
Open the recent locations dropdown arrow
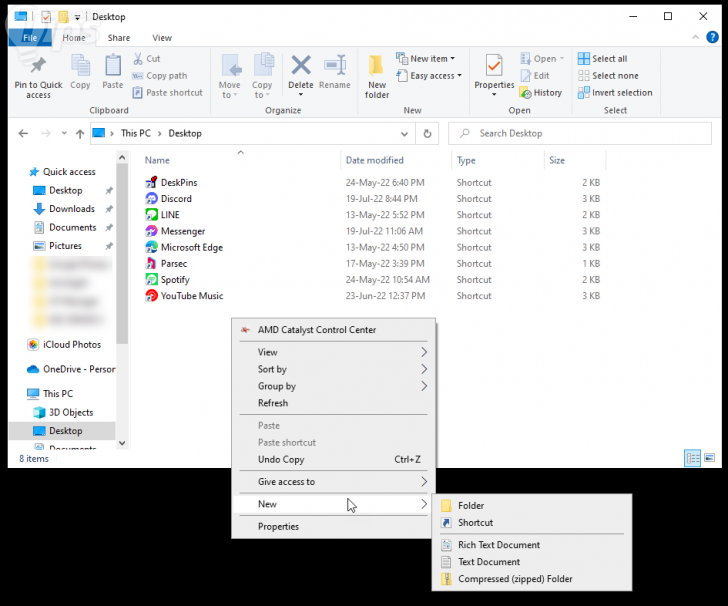(64, 134)
